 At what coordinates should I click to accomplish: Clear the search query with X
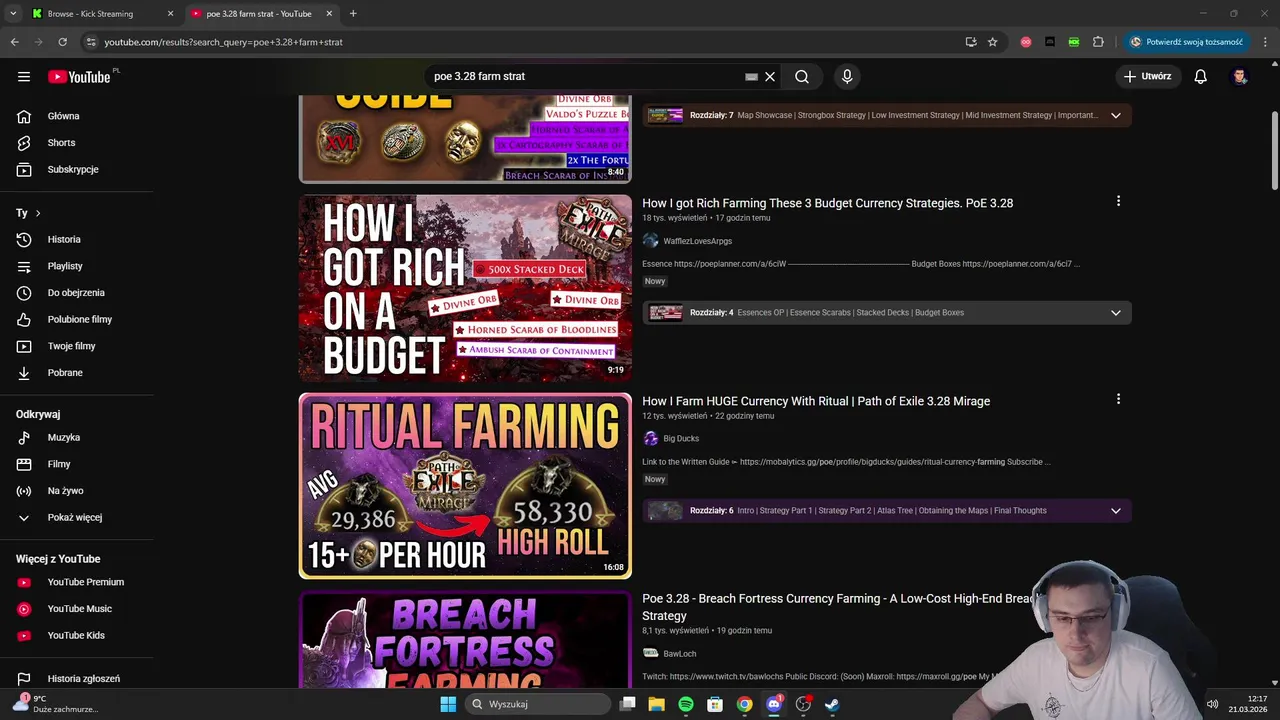(770, 76)
